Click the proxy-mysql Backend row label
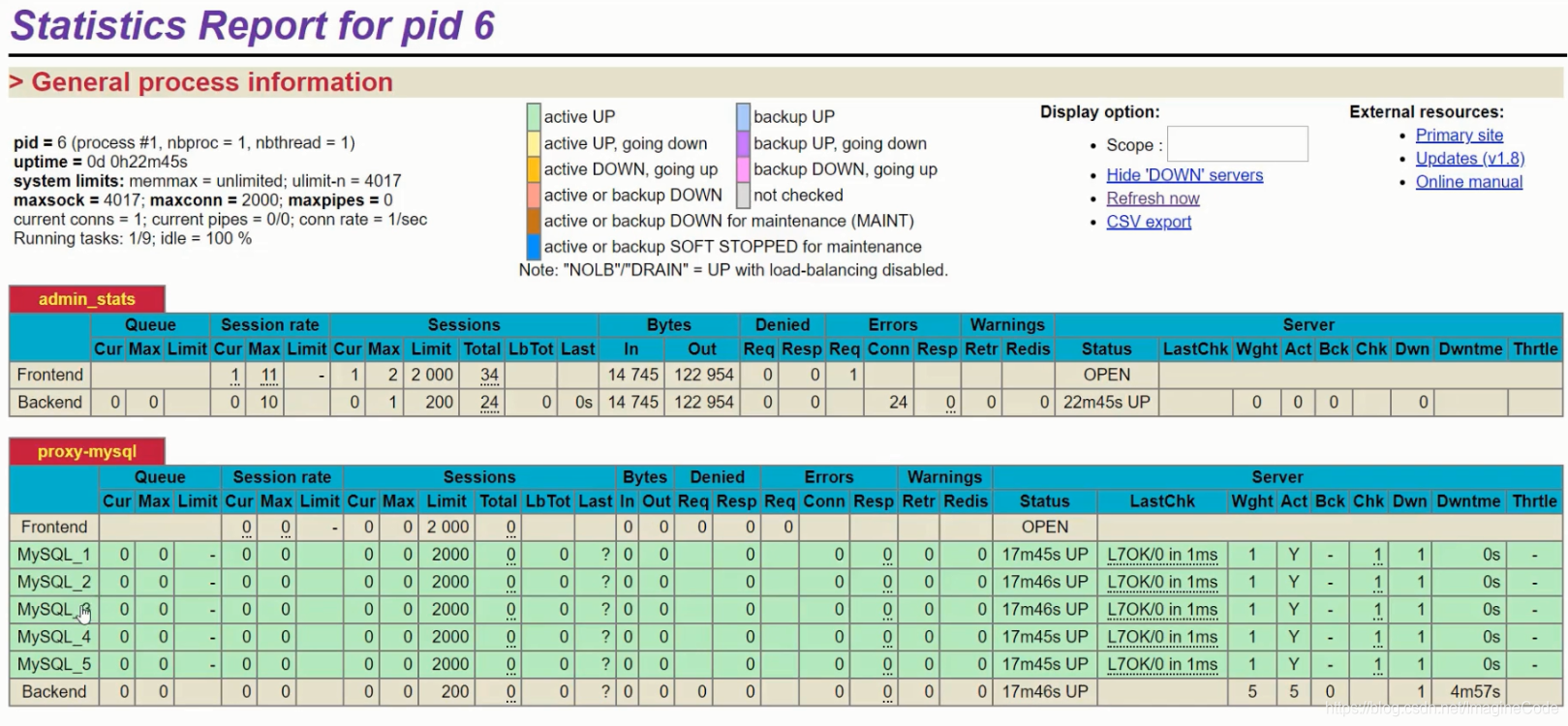 pos(54,691)
